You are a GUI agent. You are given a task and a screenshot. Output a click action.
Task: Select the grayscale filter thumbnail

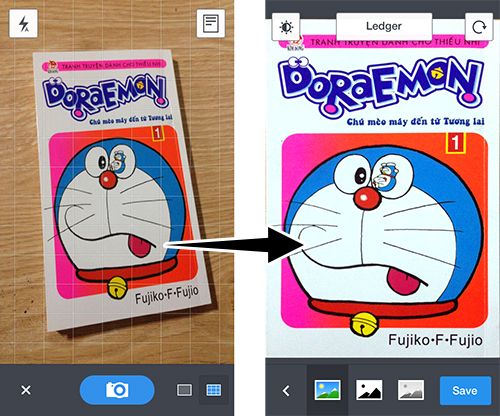coord(411,390)
